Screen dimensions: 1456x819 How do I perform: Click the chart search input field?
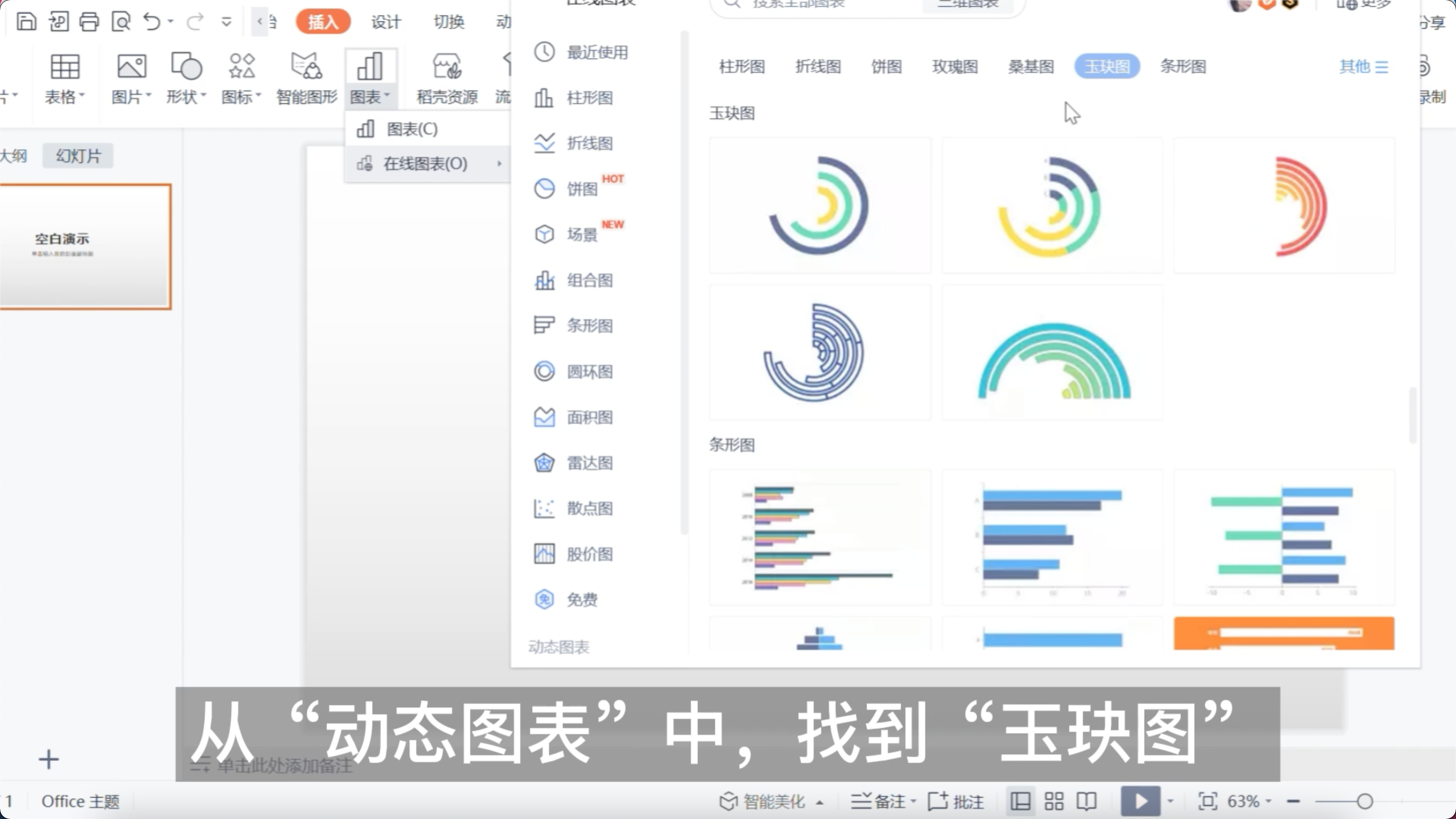(x=817, y=5)
